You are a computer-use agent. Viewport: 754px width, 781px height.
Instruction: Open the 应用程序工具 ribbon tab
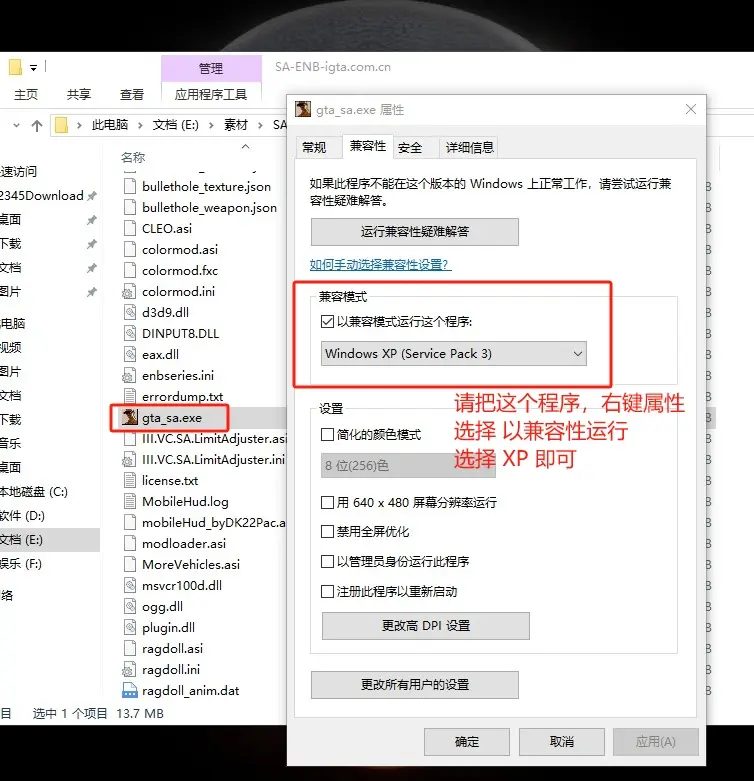click(x=211, y=94)
